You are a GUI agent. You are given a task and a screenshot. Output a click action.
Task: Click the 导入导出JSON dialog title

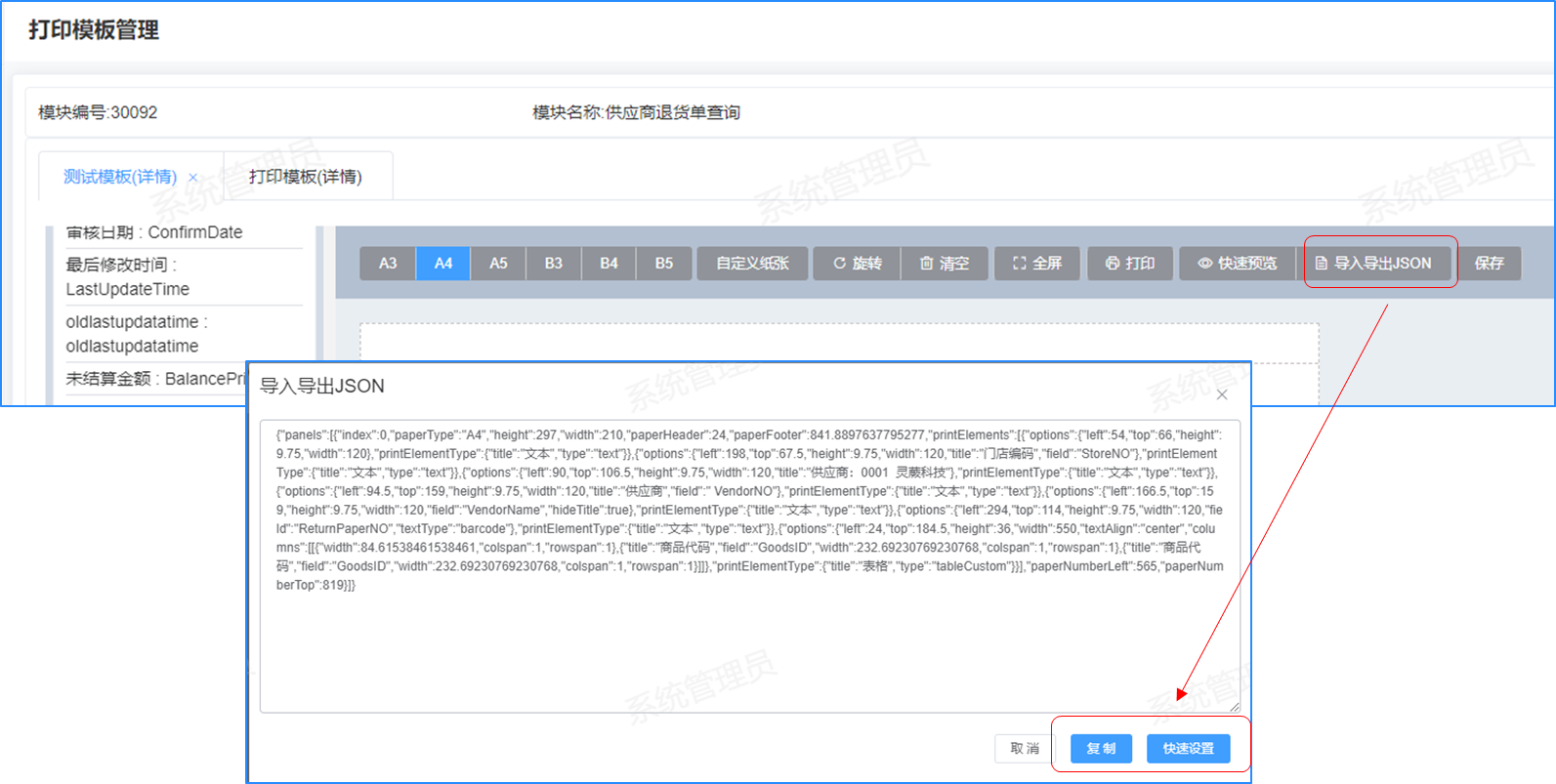pyautogui.click(x=322, y=387)
